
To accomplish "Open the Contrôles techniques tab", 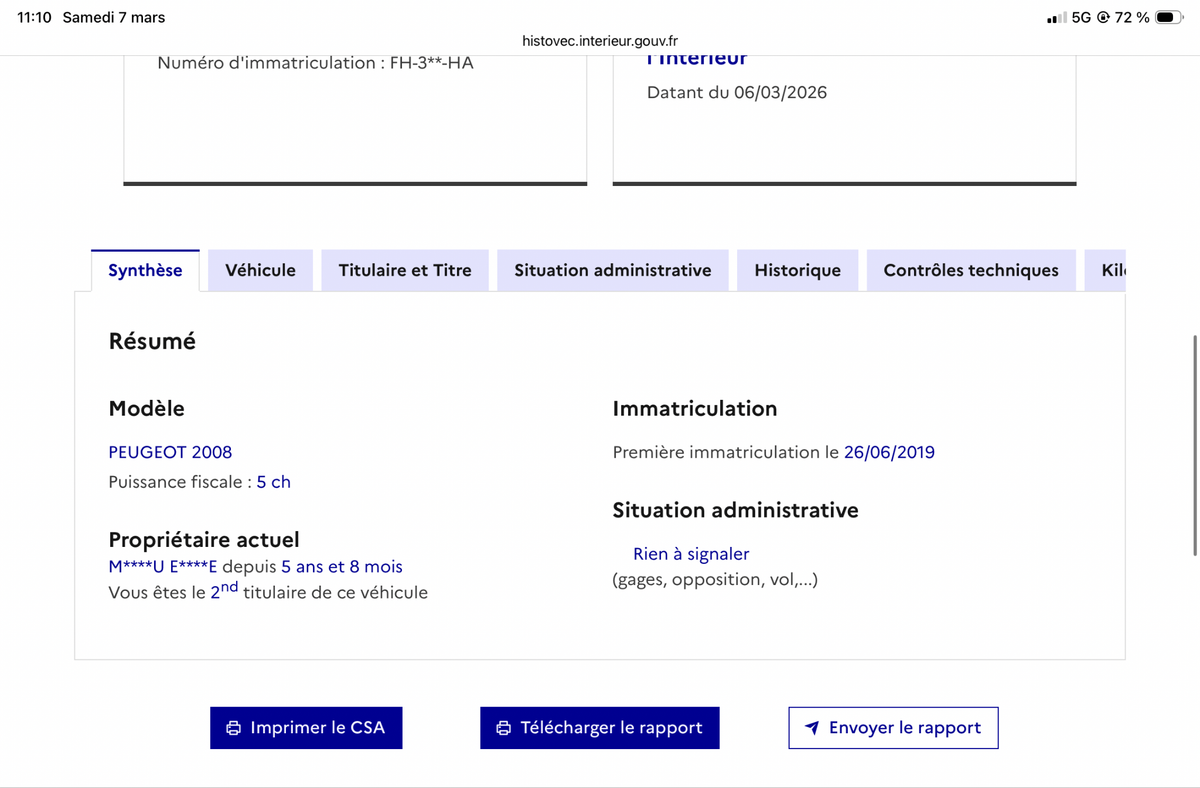I will click(971, 270).
